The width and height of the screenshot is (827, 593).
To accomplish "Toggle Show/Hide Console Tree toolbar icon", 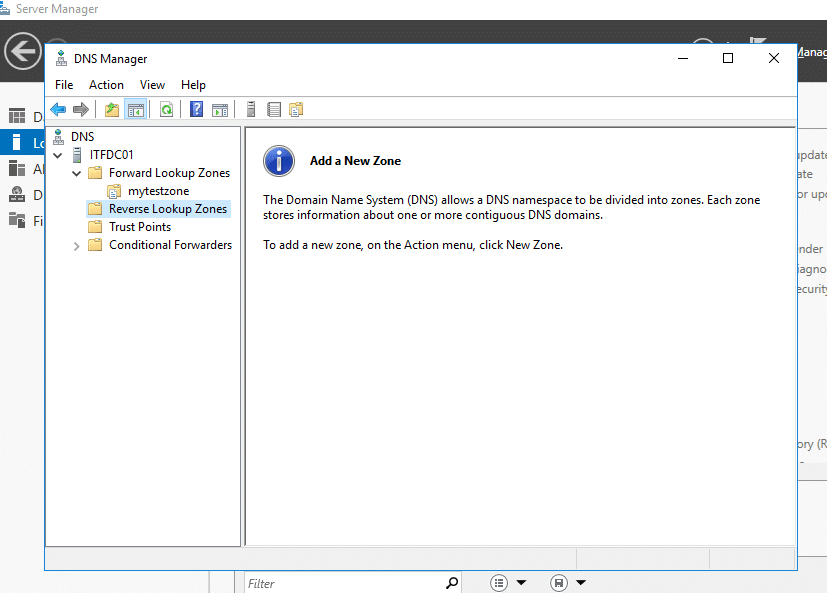I will coord(135,110).
